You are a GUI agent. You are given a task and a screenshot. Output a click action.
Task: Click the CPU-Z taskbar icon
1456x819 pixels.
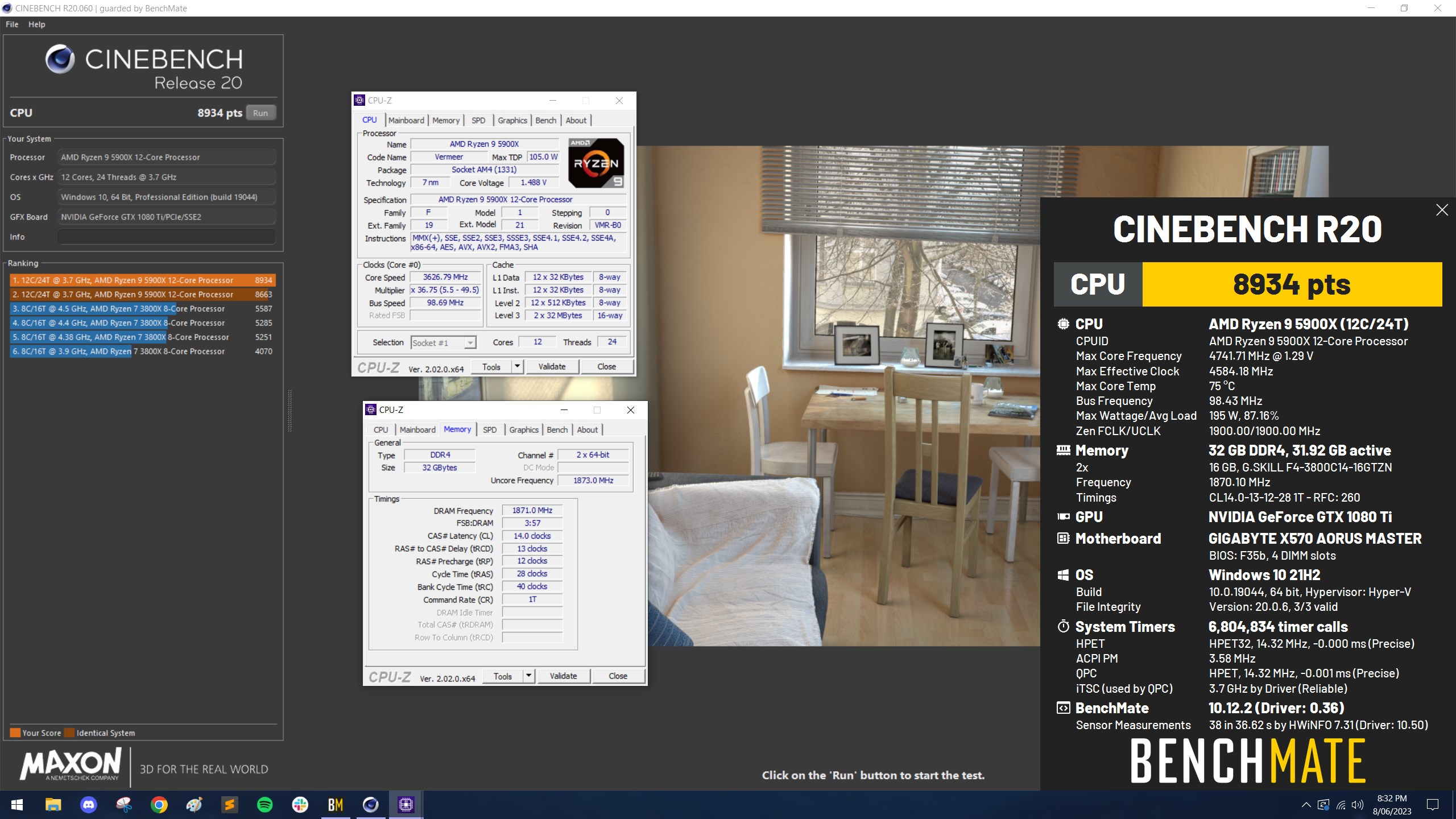(406, 805)
